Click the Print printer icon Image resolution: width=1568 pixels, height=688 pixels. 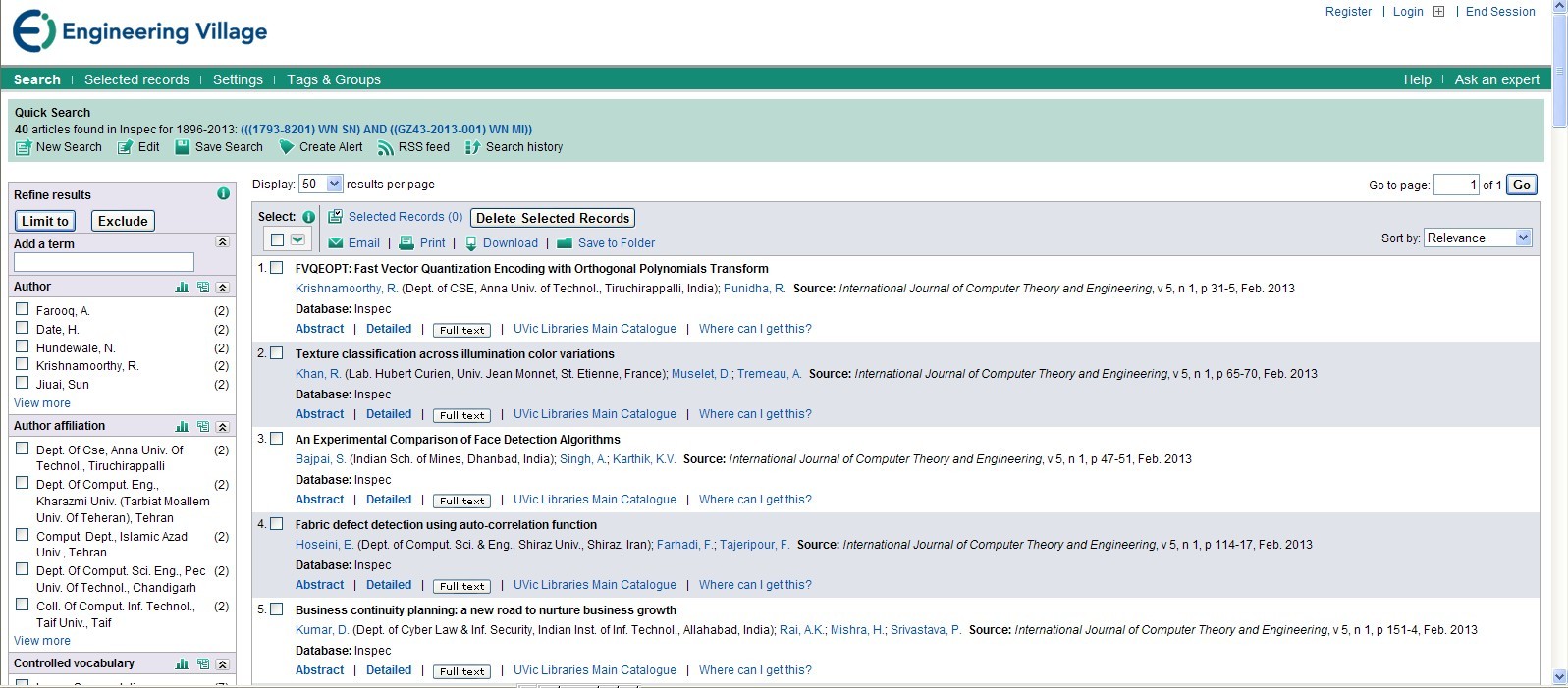point(406,242)
